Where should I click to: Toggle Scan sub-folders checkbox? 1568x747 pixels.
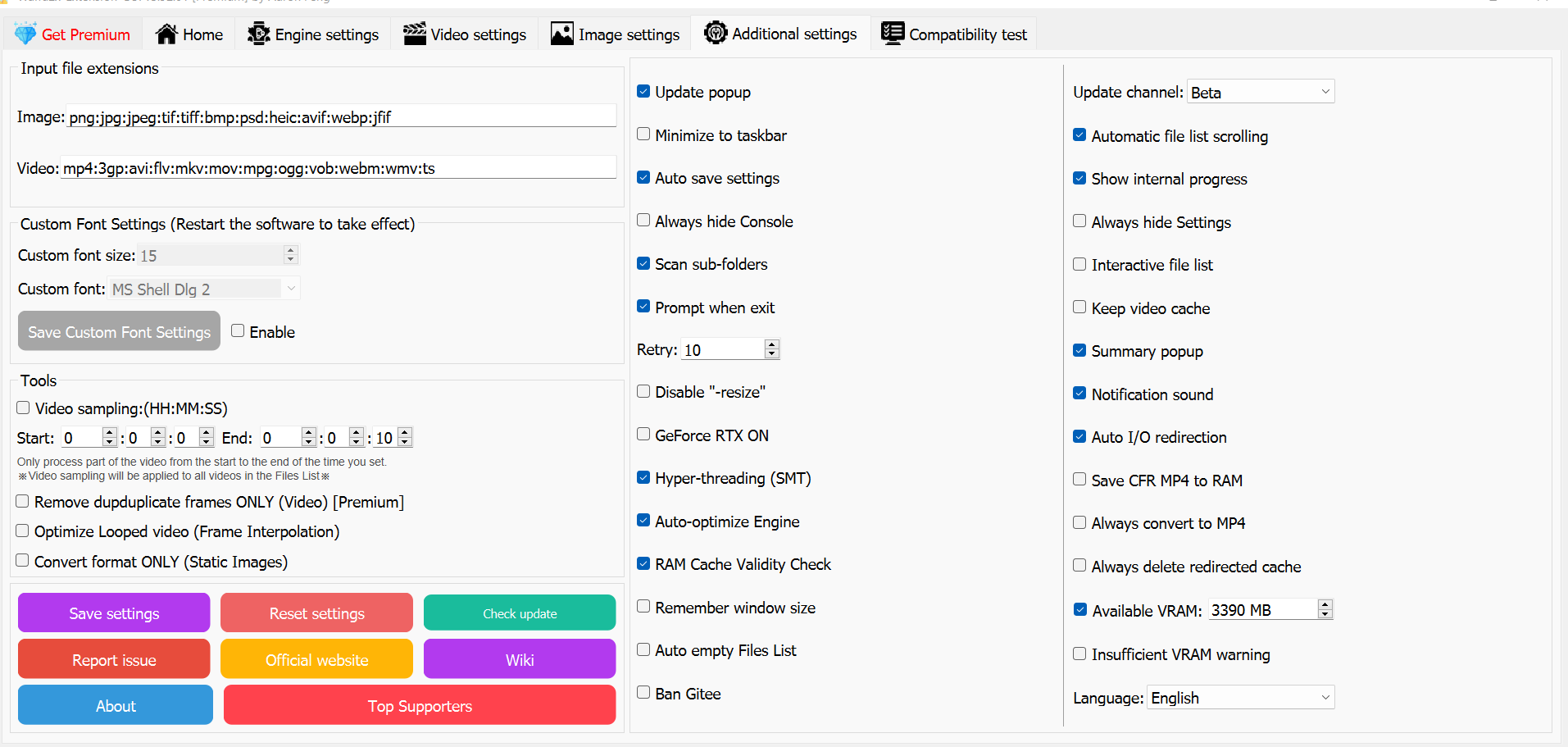pyautogui.click(x=643, y=263)
